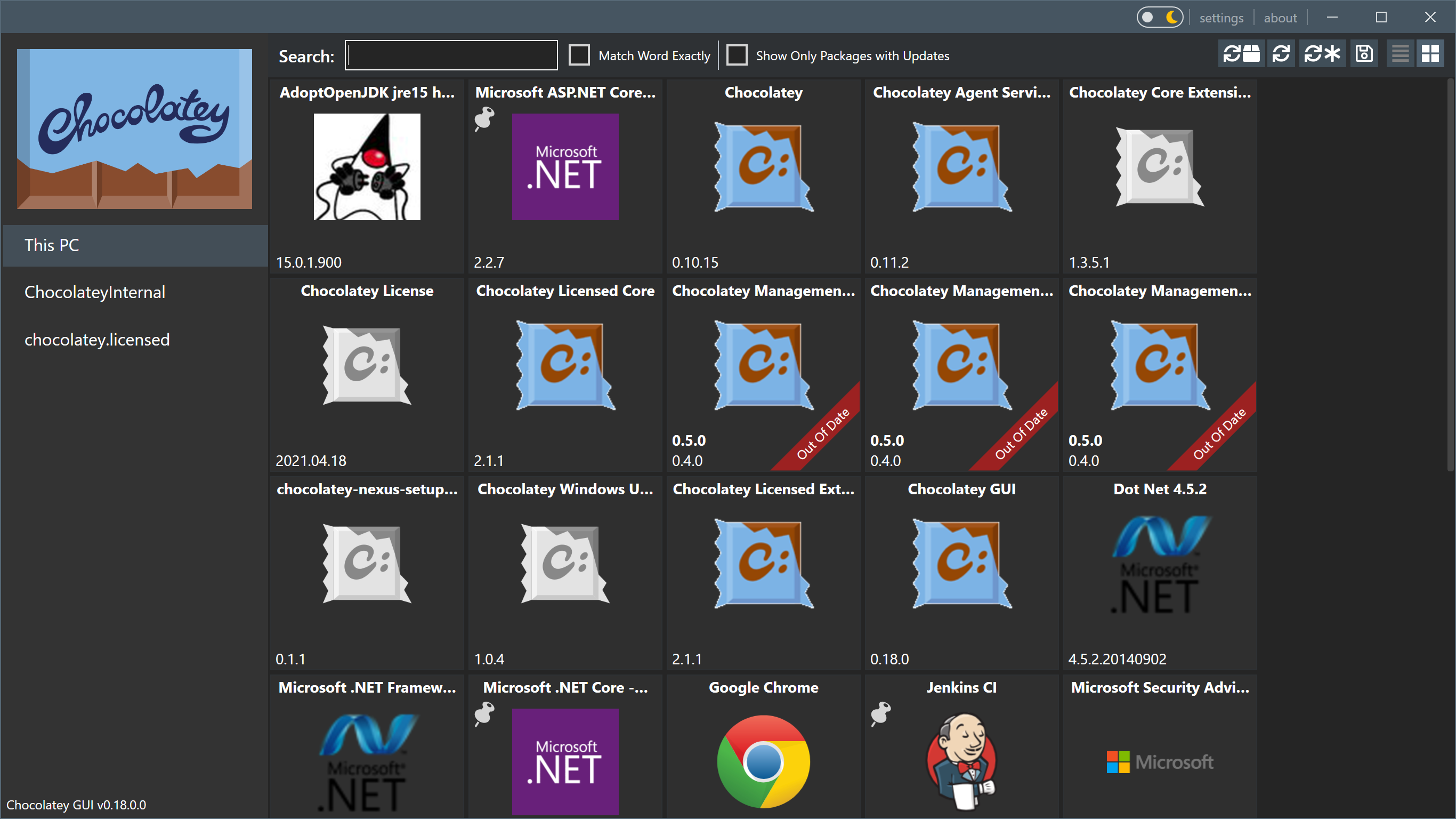Image resolution: width=1456 pixels, height=819 pixels.
Task: Enable Match Word Exactly checkbox
Action: click(x=579, y=55)
